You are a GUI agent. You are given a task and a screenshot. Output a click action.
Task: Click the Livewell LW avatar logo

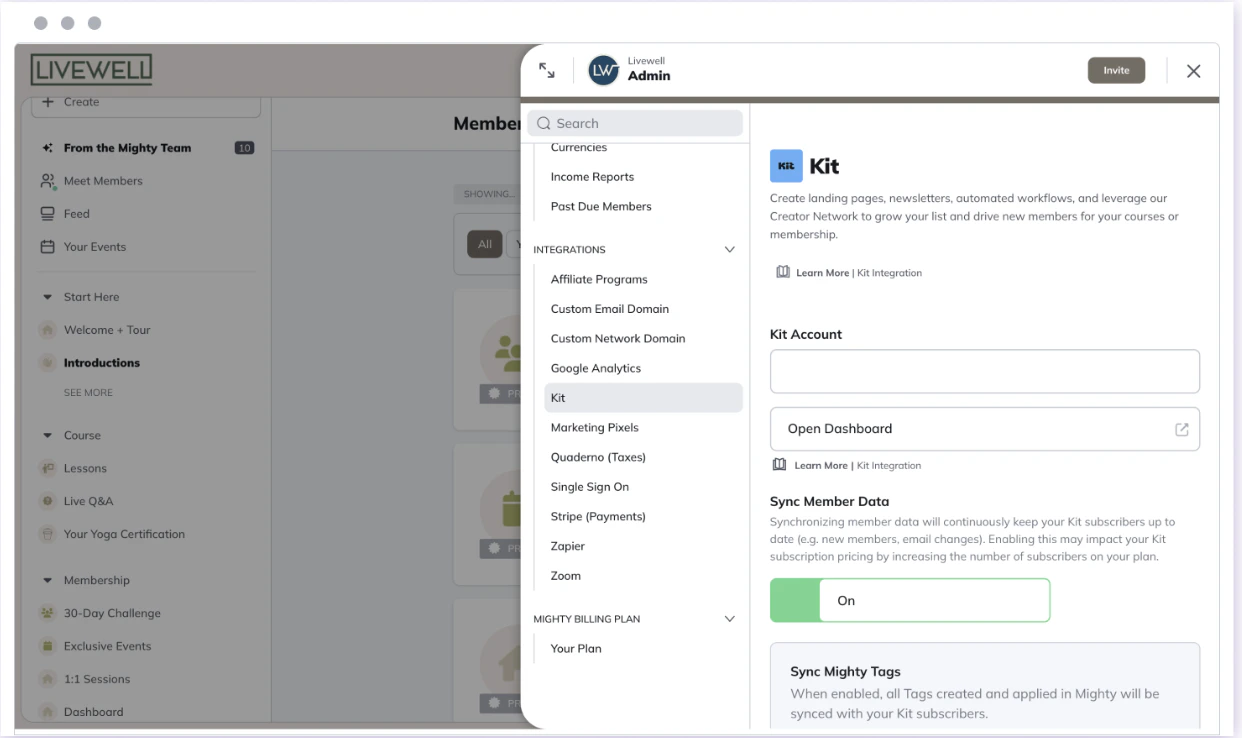(x=604, y=70)
